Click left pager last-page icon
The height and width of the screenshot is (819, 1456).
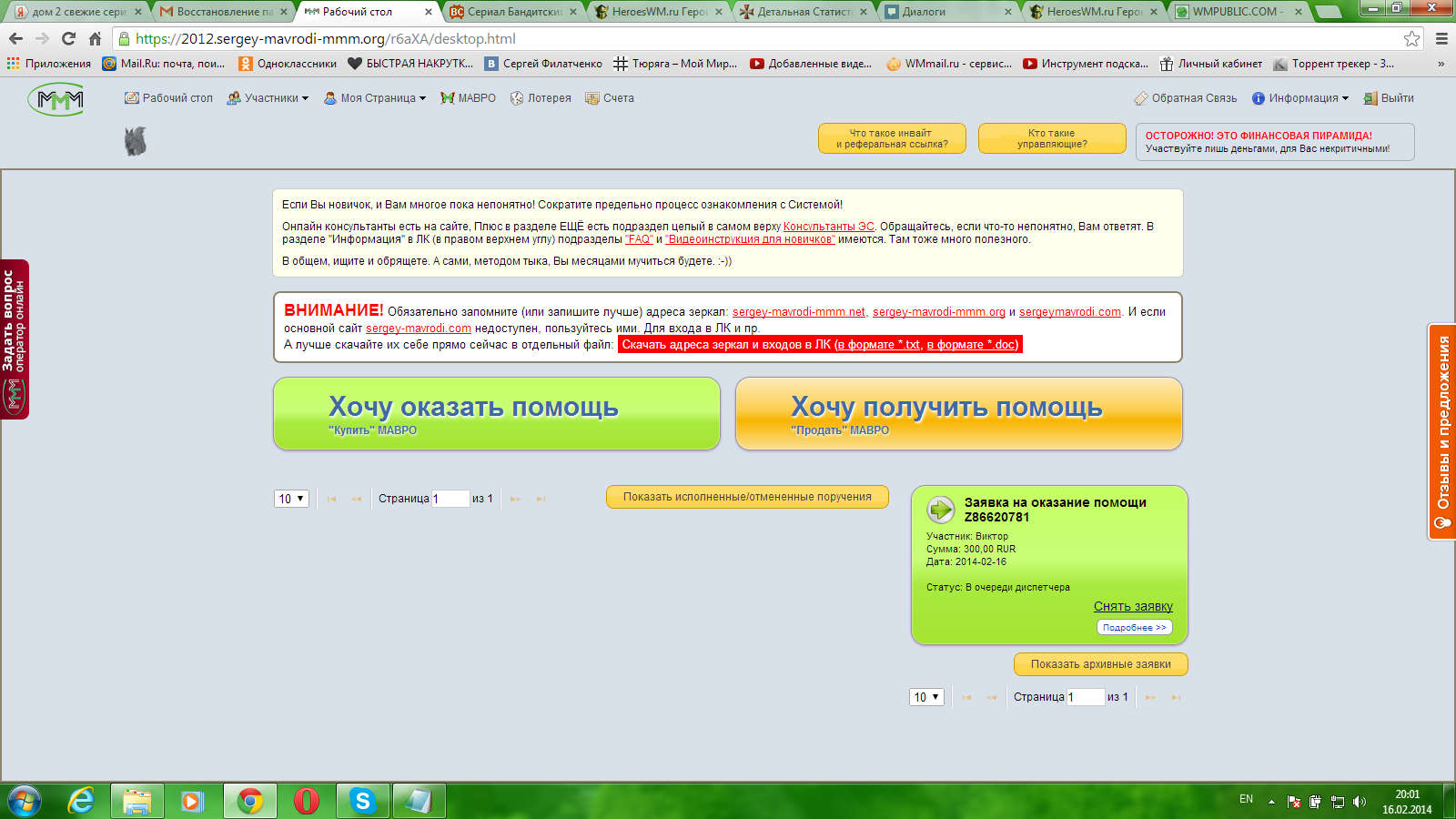coord(541,499)
